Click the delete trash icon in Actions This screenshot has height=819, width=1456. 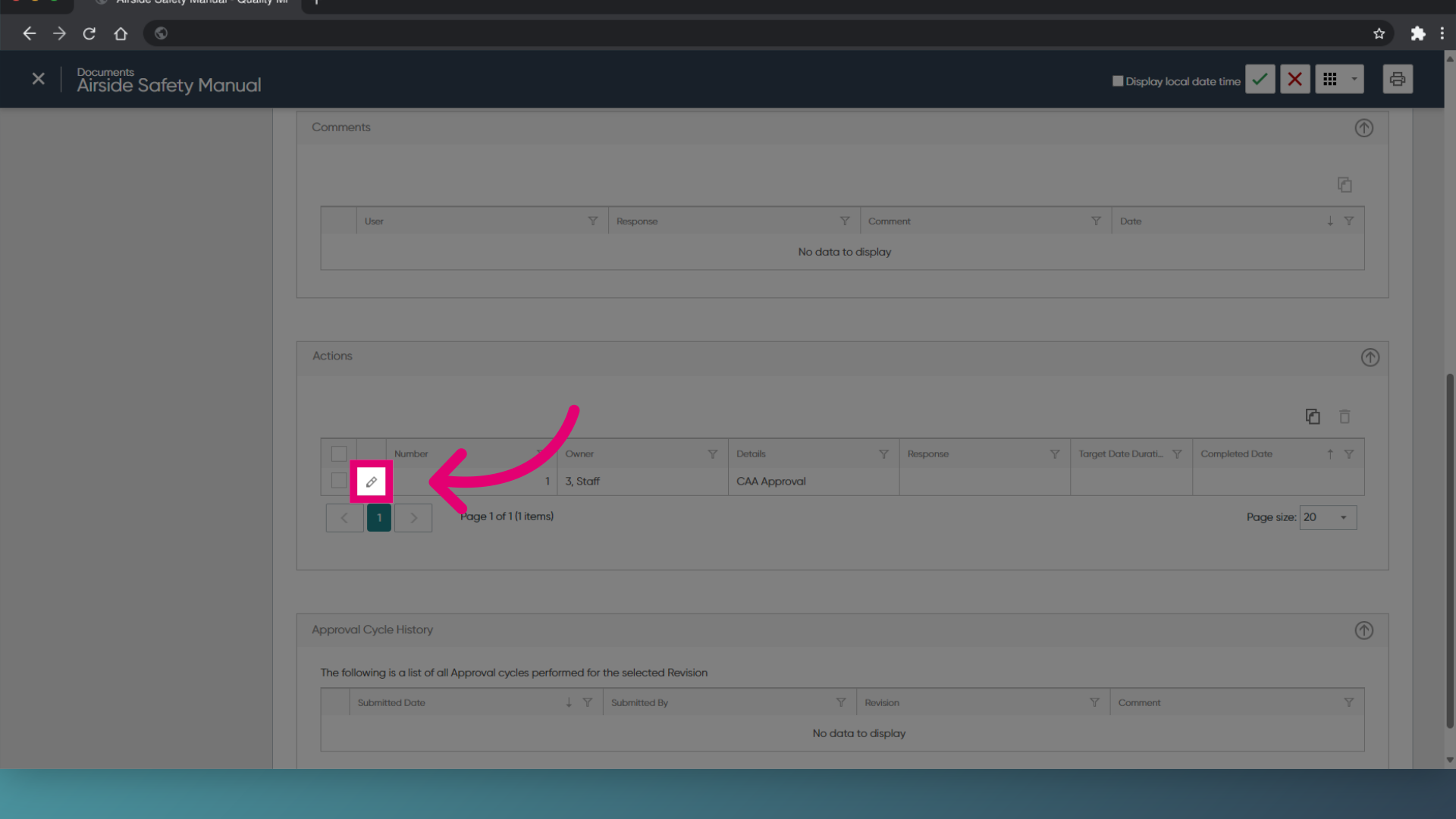point(1345,416)
